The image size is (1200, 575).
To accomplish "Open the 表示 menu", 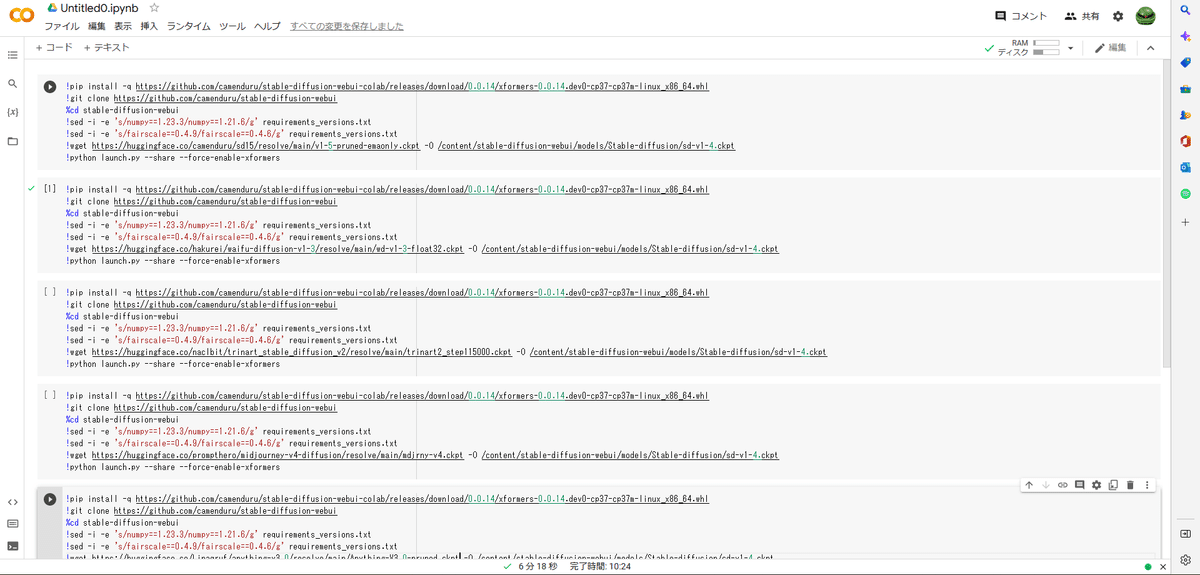I will [x=123, y=26].
